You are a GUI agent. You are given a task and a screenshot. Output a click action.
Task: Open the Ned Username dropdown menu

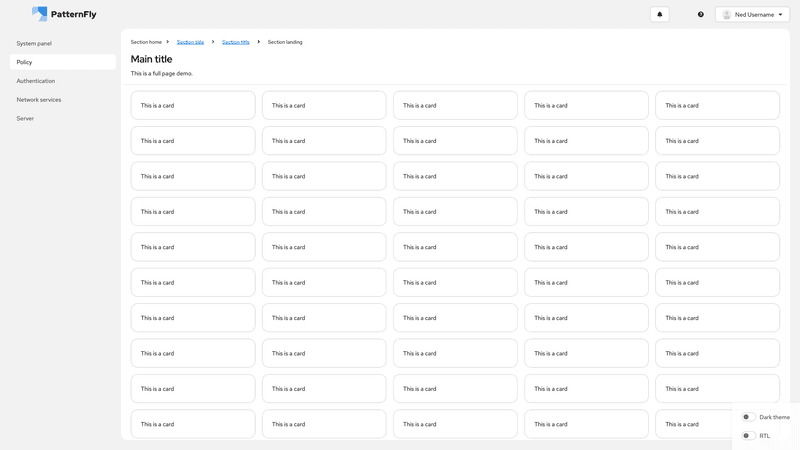click(752, 14)
